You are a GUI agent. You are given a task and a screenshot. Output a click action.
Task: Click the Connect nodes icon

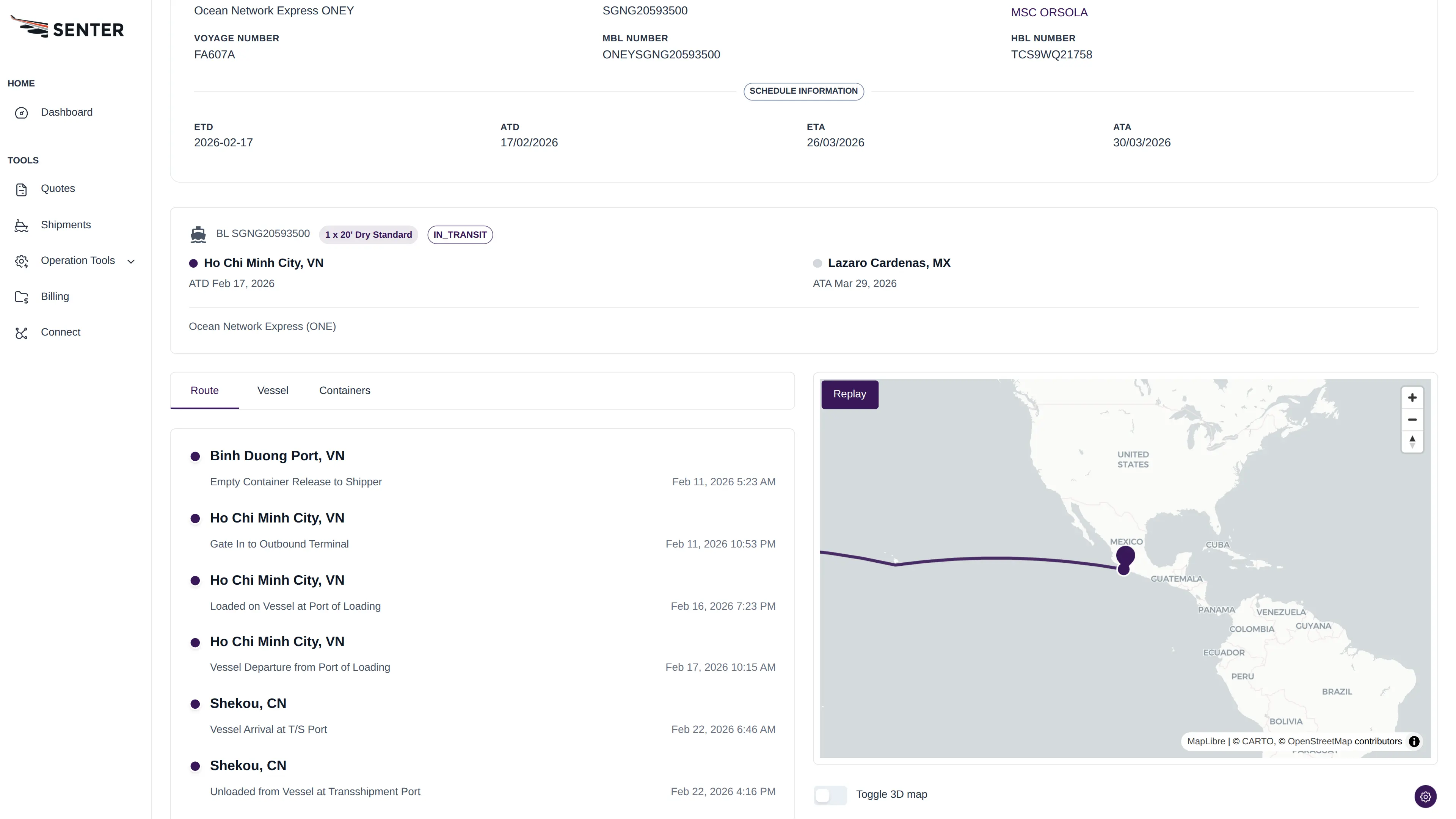22,333
